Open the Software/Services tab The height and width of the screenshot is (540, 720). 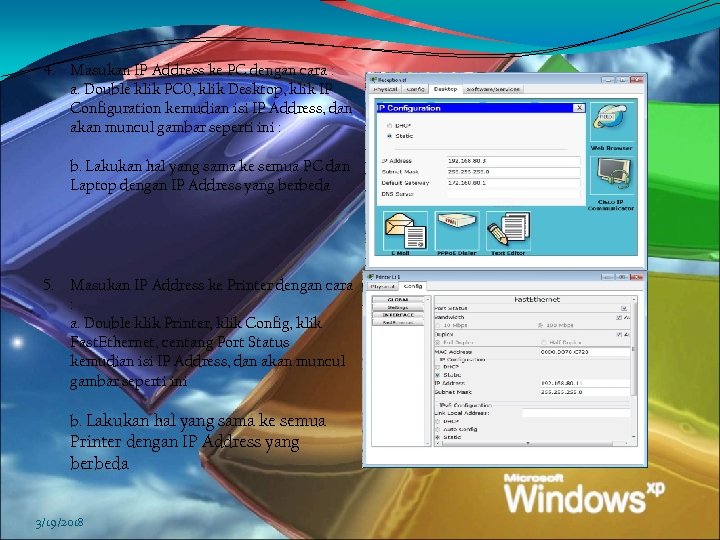click(493, 89)
